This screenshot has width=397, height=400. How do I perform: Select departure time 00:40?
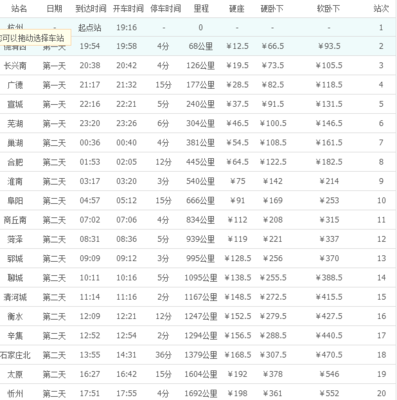[x=126, y=143]
